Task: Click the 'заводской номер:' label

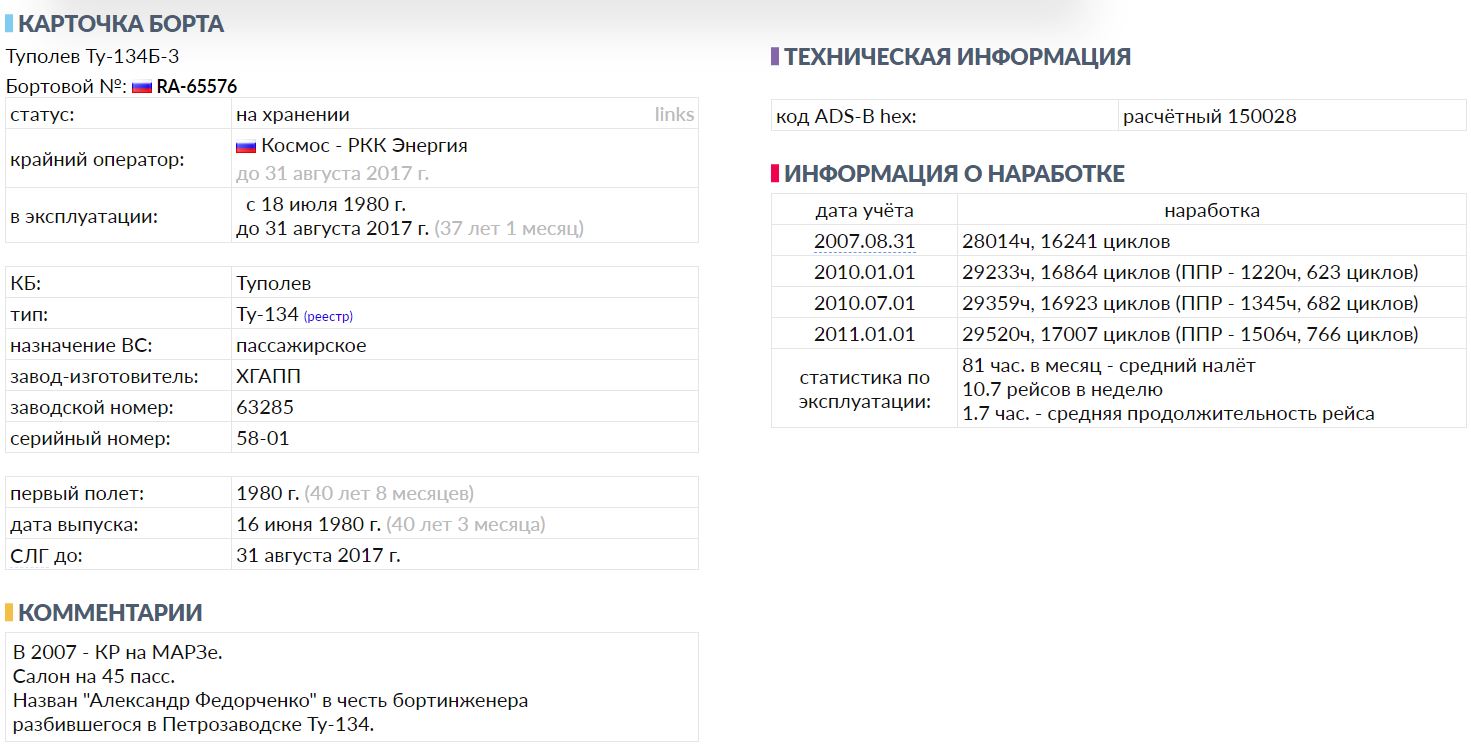Action: tap(92, 408)
